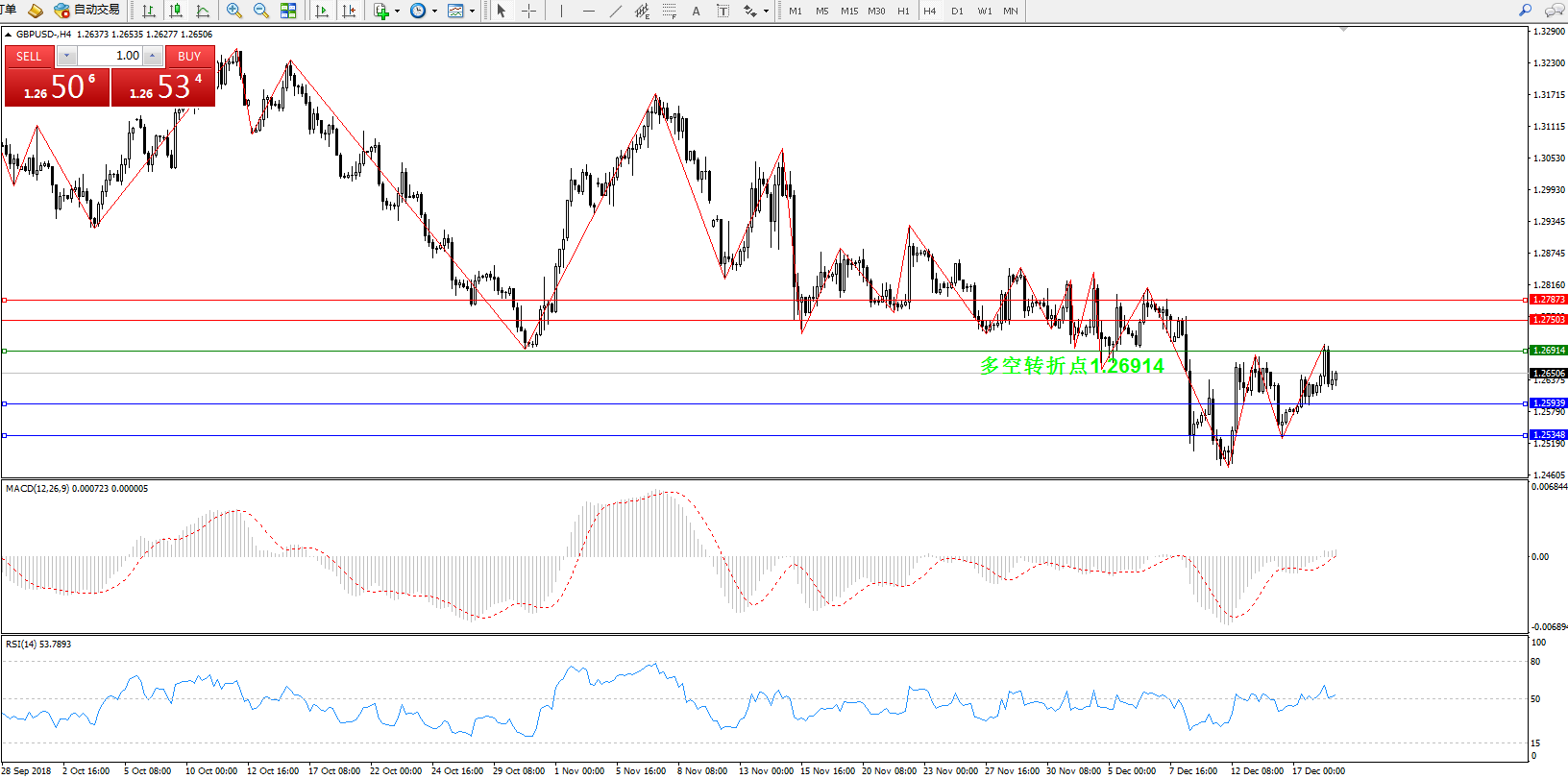Image resolution: width=1568 pixels, height=779 pixels.
Task: Increase lot volume with up arrow
Action: [153, 56]
